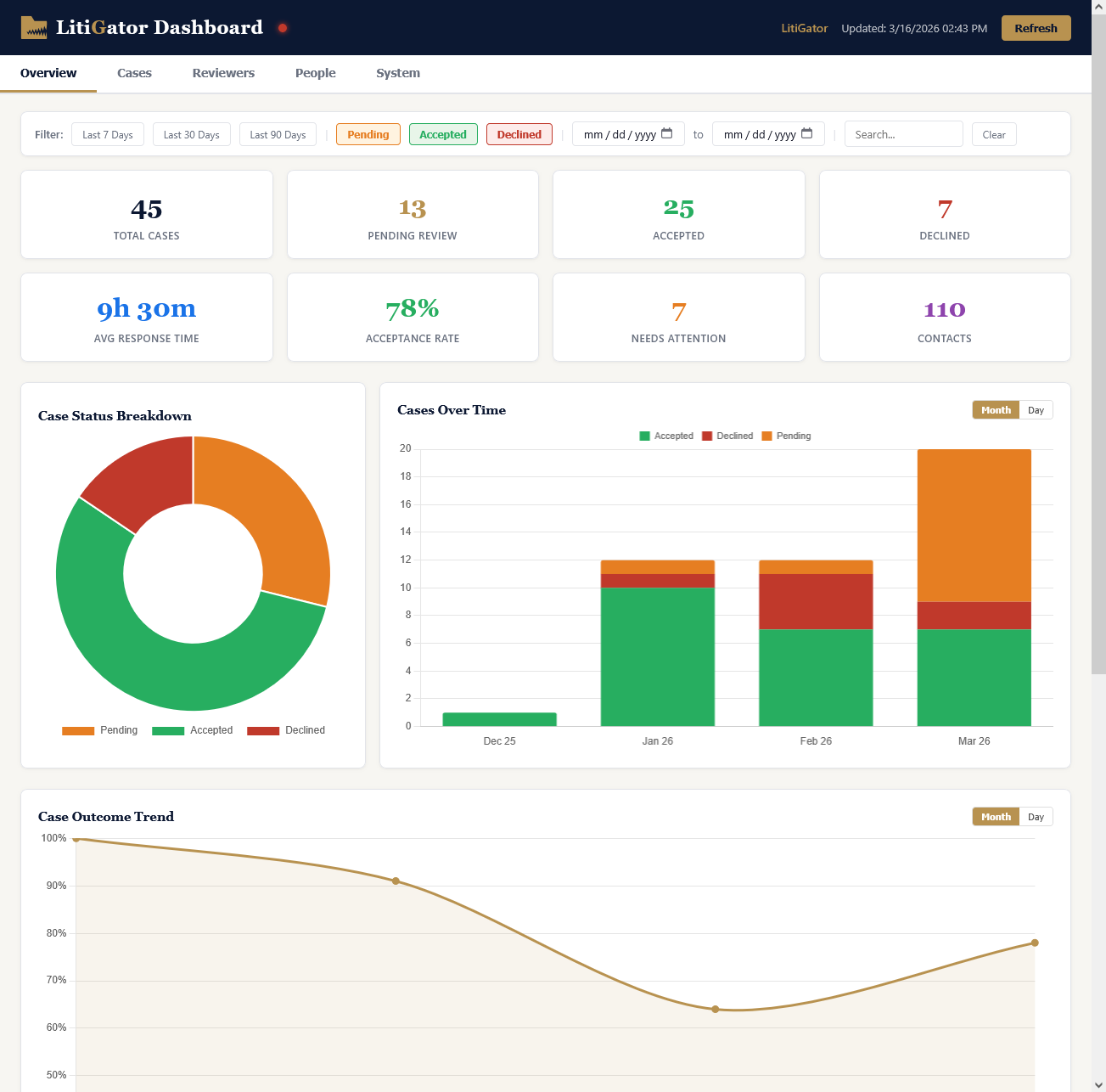Viewport: 1106px width, 1092px height.
Task: Open the Reviewers tab
Action: coord(223,73)
